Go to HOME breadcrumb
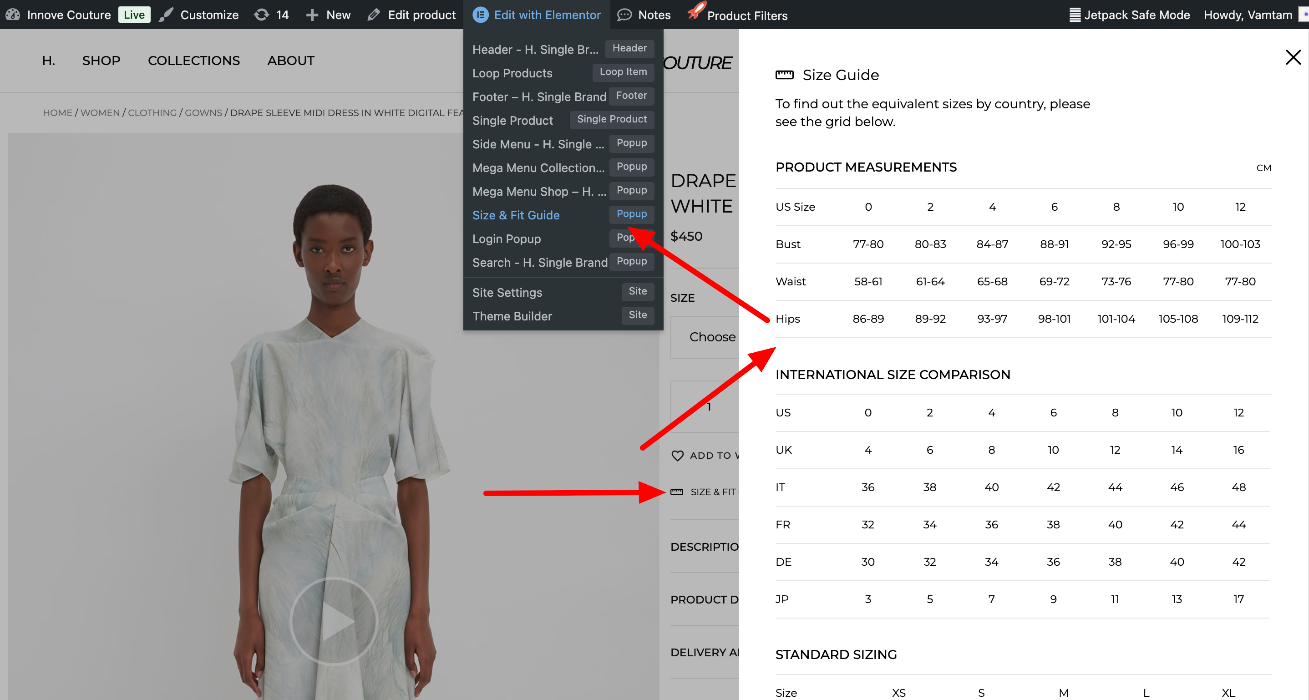Image resolution: width=1309 pixels, height=700 pixels. click(58, 113)
